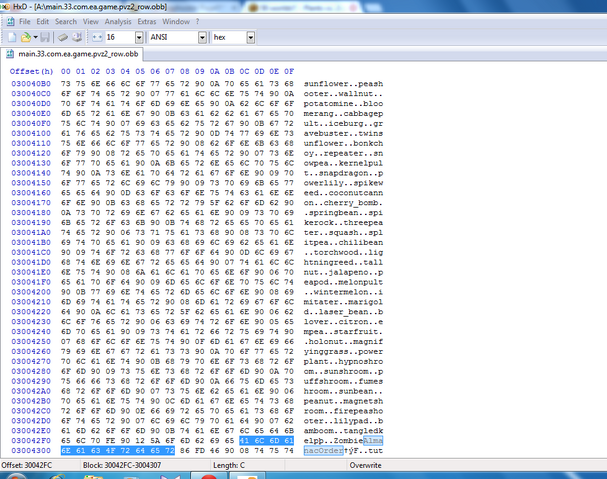Expand the Open file arrow dropdown
607x479 pixels.
point(35,37)
